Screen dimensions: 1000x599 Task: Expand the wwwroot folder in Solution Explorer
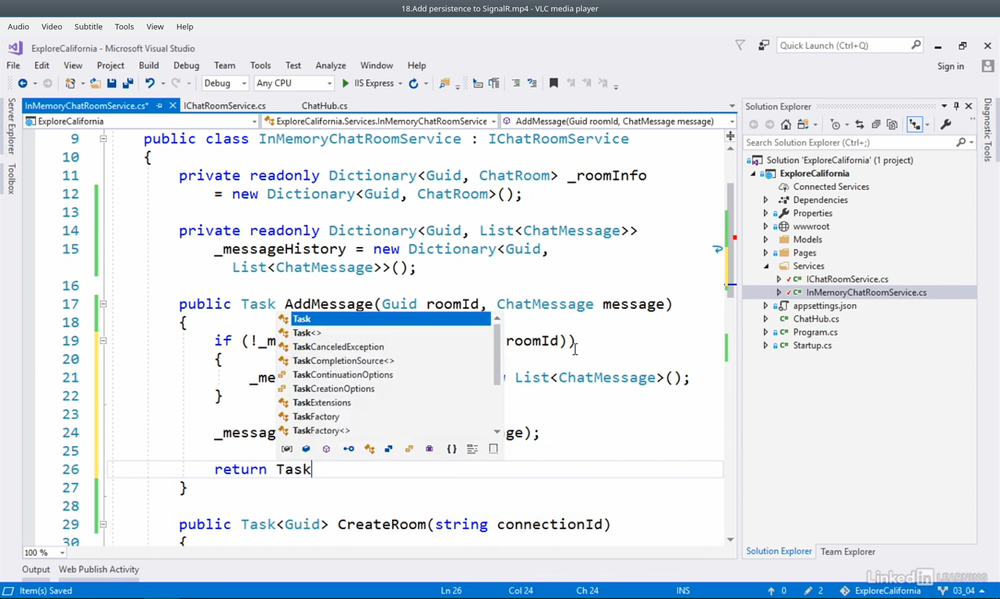click(766, 226)
